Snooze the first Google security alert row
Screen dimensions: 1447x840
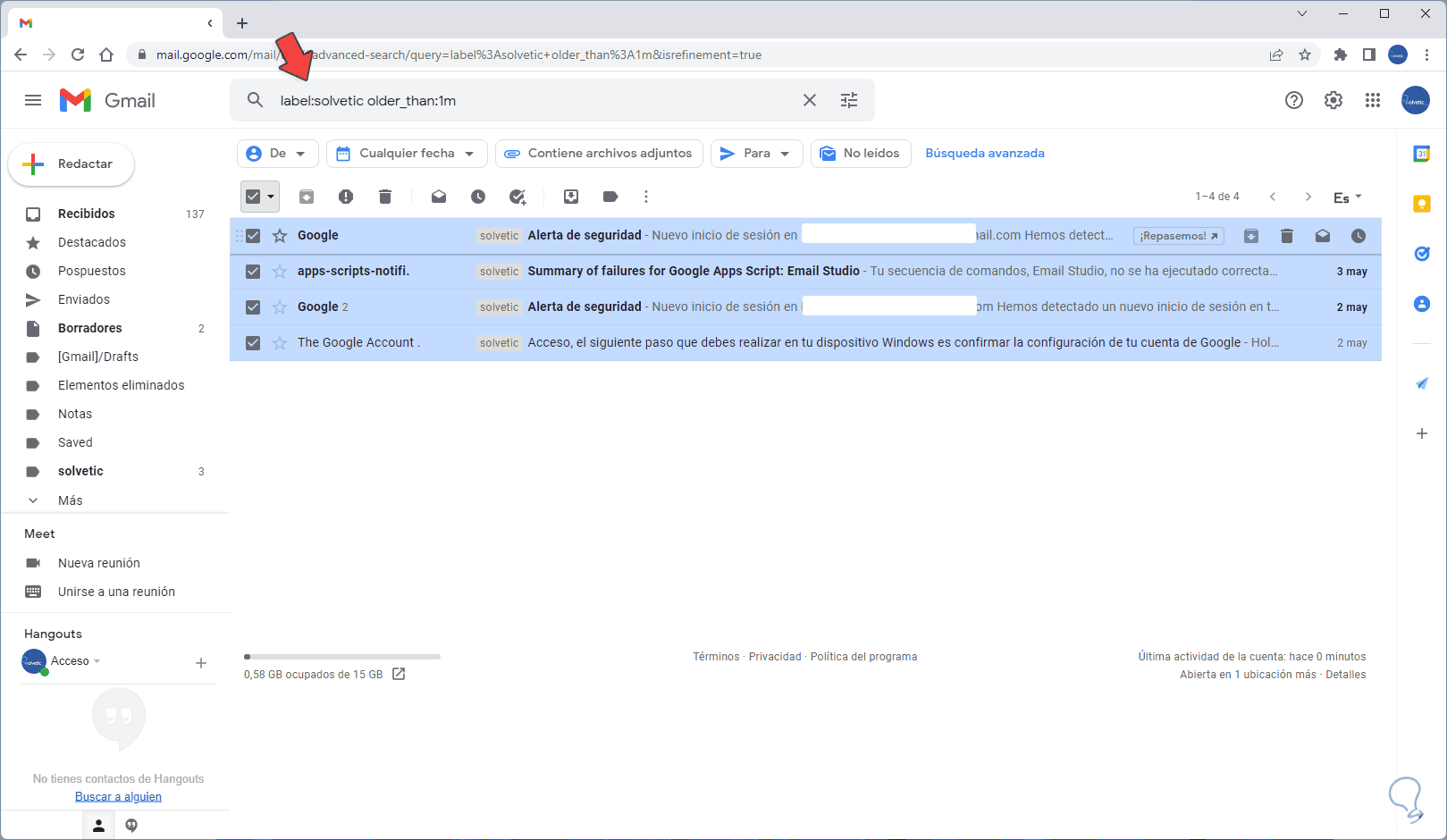pos(1359,236)
